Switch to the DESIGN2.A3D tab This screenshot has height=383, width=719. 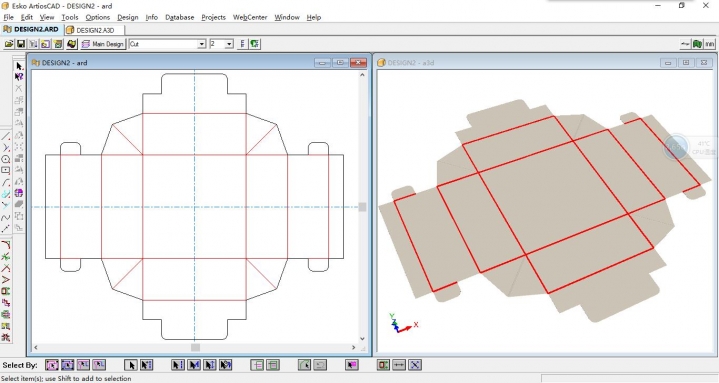95,30
